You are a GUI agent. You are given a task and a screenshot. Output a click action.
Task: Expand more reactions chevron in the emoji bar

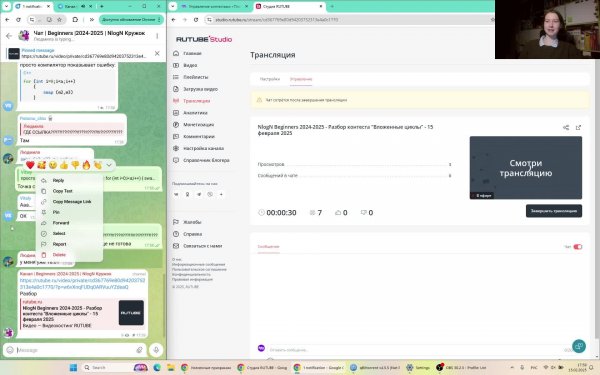click(x=109, y=165)
